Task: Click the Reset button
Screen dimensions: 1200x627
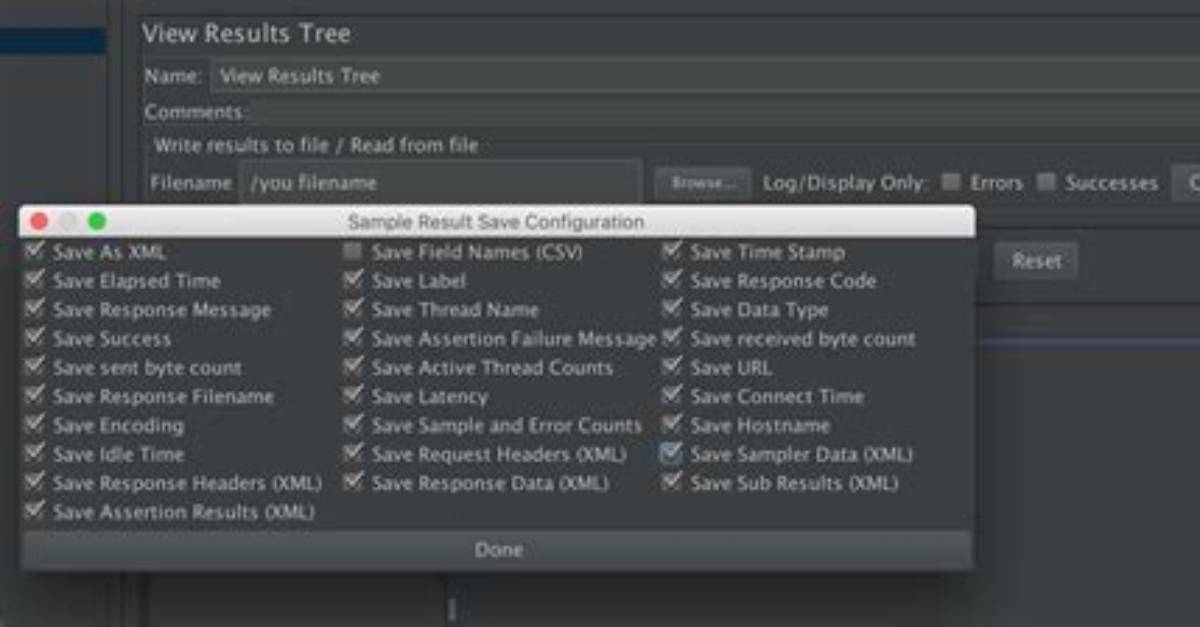Action: pyautogui.click(x=1036, y=261)
